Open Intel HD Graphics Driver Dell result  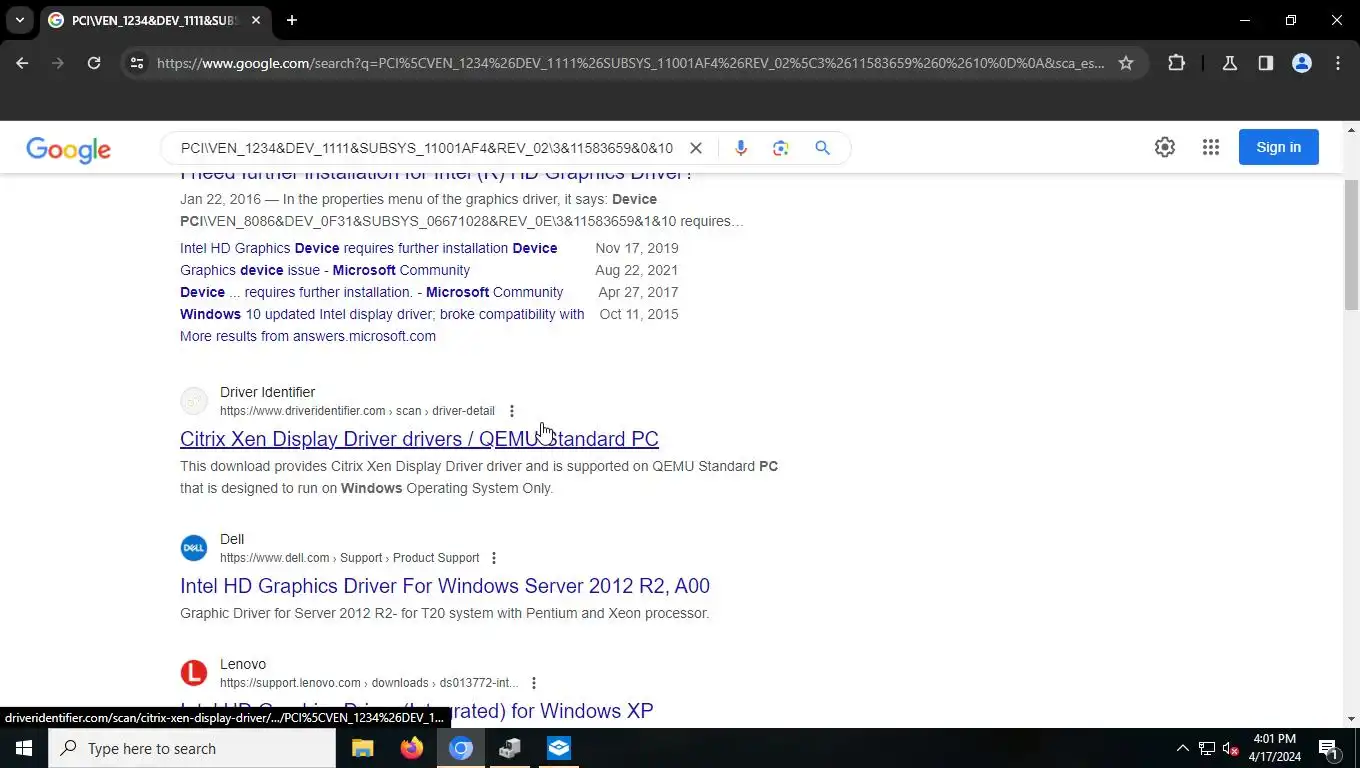(445, 586)
